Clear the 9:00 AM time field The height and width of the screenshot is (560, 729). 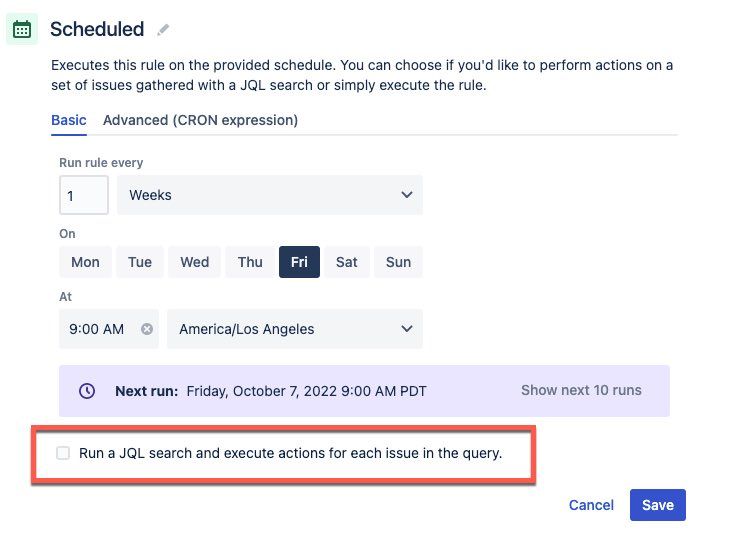(x=147, y=329)
